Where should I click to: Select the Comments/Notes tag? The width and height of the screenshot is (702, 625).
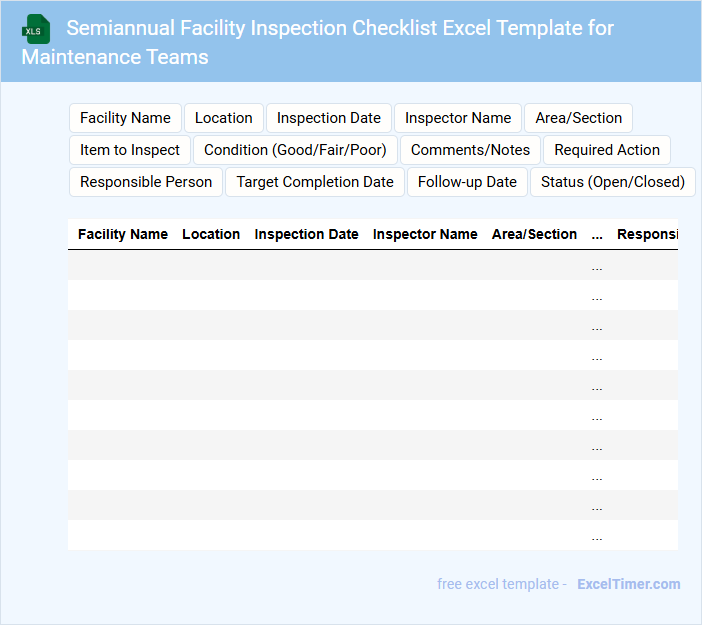470,150
